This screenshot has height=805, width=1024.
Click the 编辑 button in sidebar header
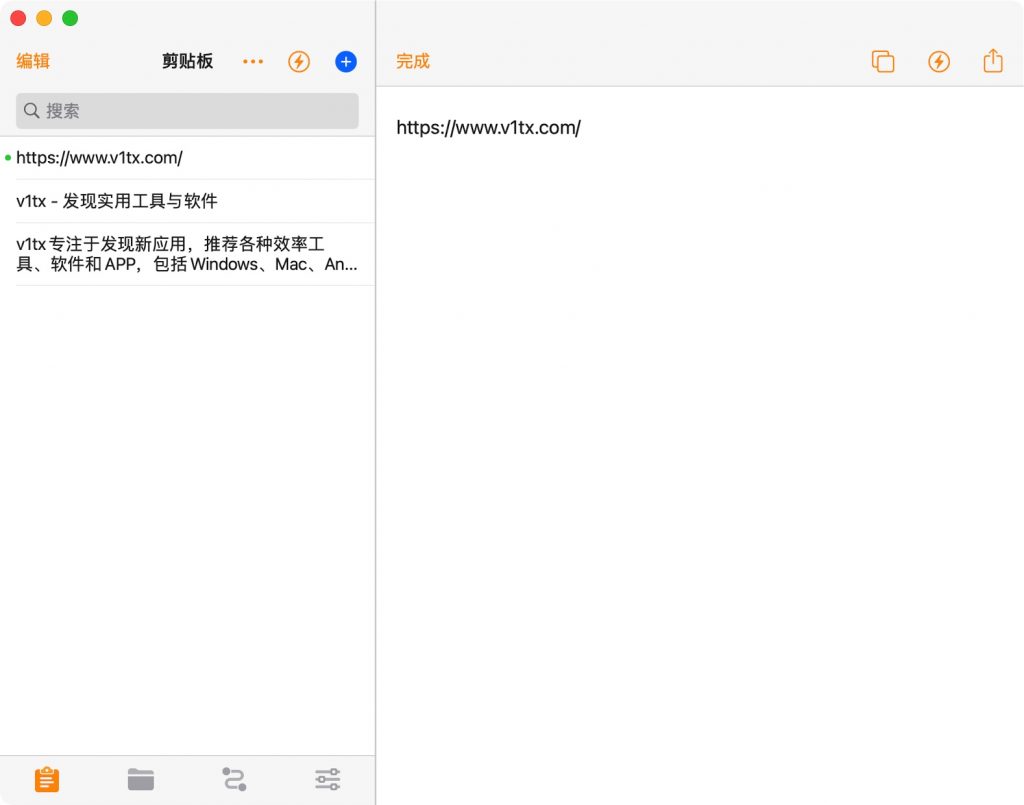[33, 61]
